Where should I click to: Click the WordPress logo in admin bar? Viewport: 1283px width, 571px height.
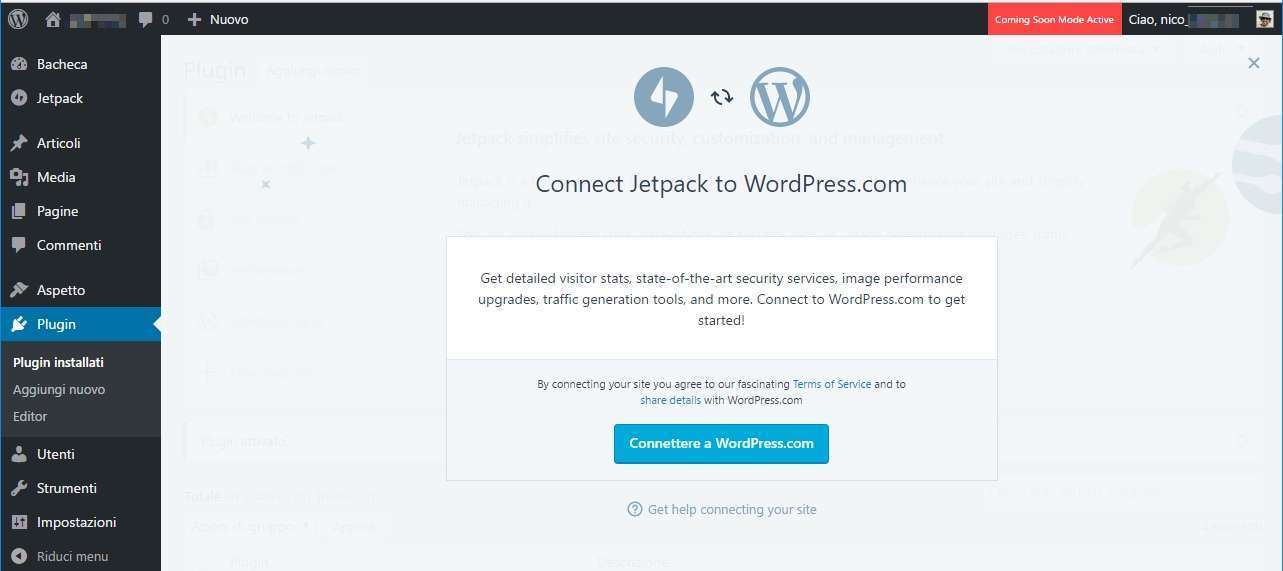coord(18,19)
